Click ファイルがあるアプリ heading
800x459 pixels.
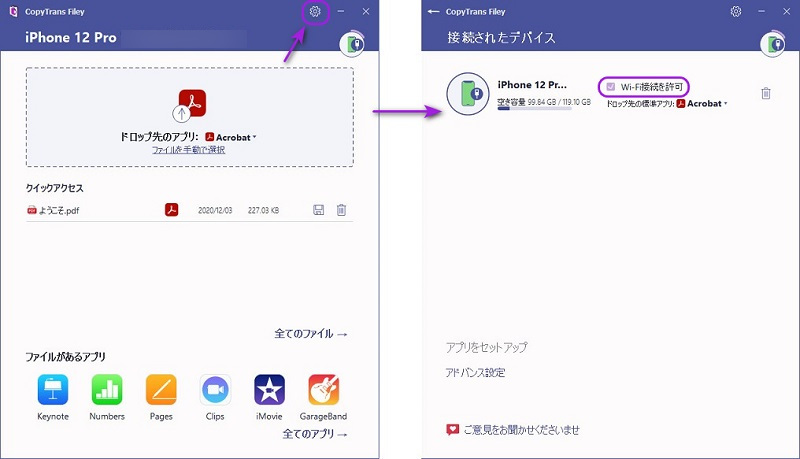(65, 356)
